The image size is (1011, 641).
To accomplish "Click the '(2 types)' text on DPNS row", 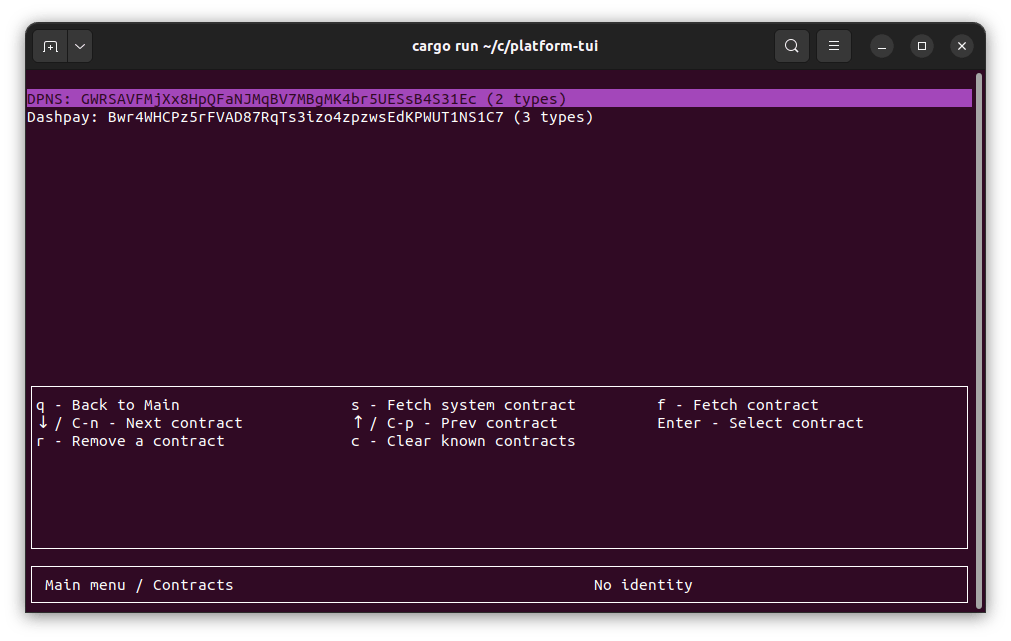I will (526, 99).
